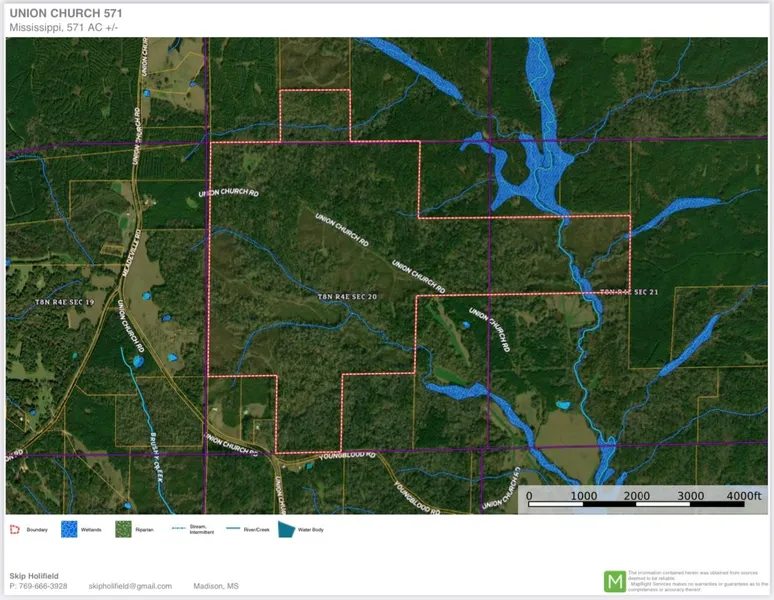
Task: Click the Wetlands legend swatch
Action: coord(70,529)
